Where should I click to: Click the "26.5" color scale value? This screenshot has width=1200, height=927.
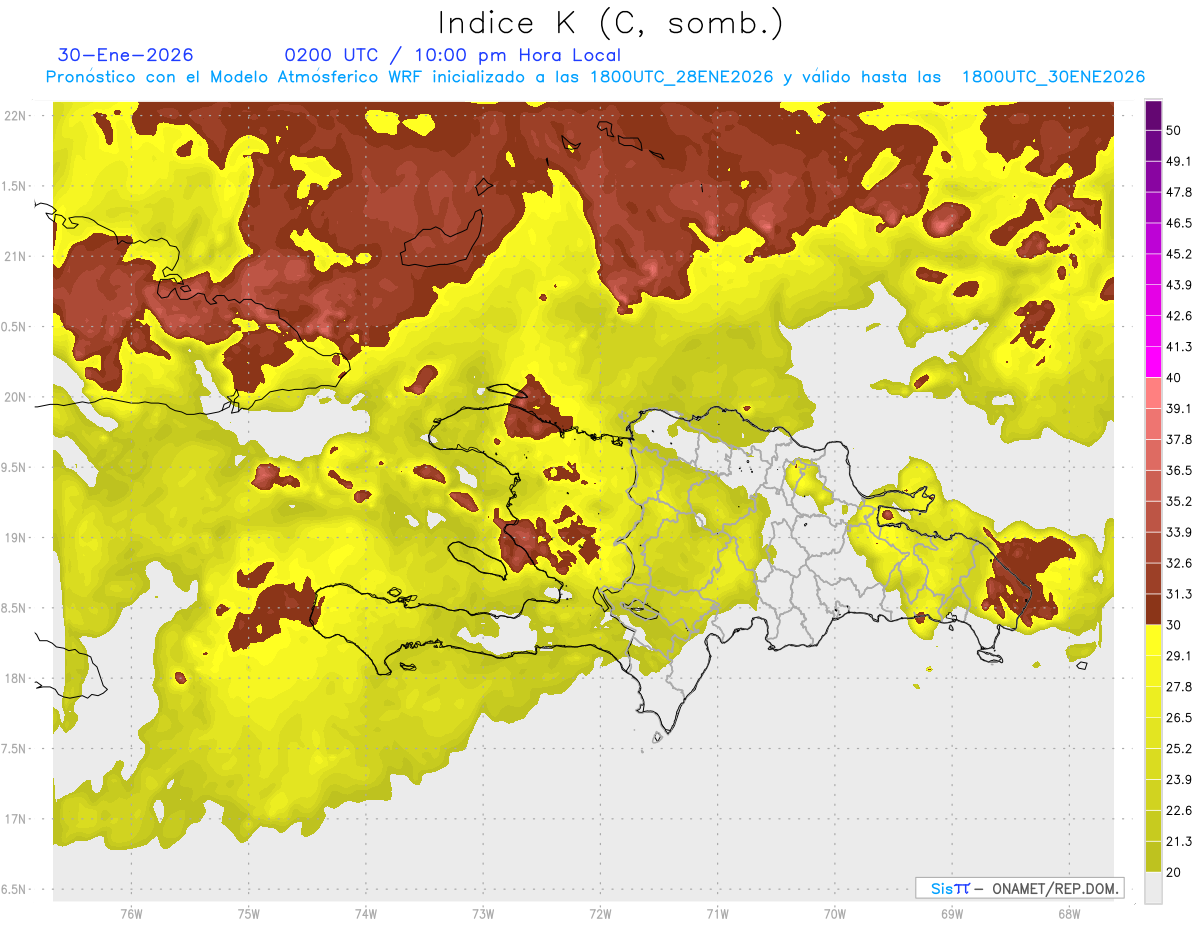tap(1179, 718)
